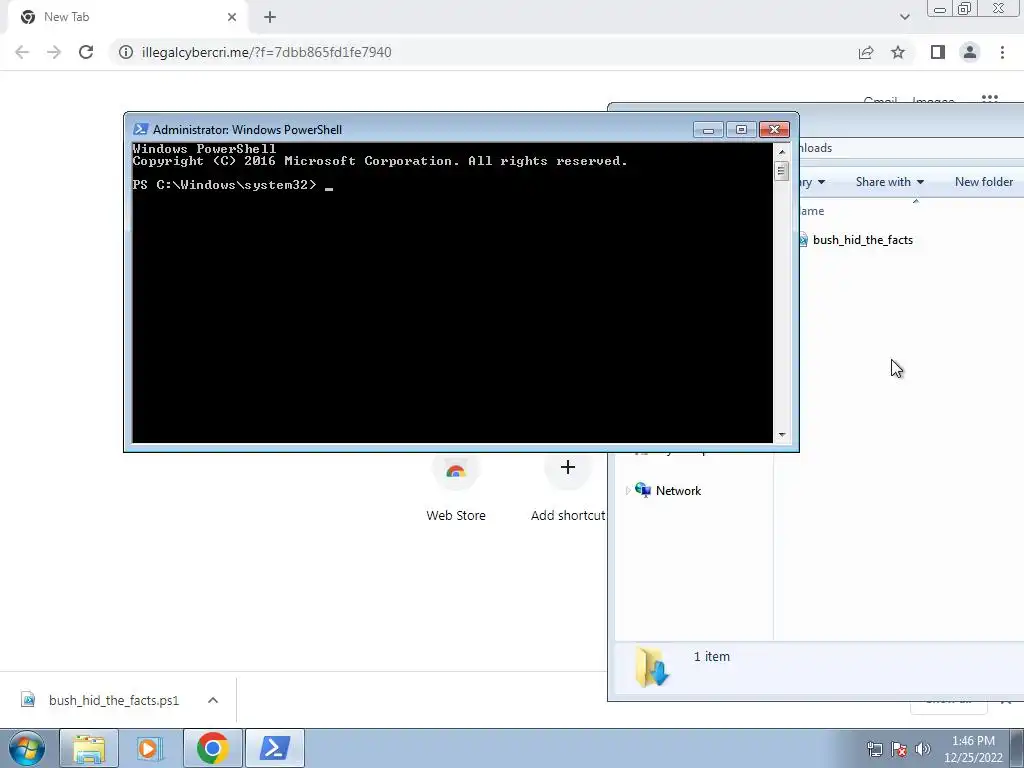The height and width of the screenshot is (768, 1024).
Task: Click the Downloads folder icon in details pane
Action: [x=652, y=667]
